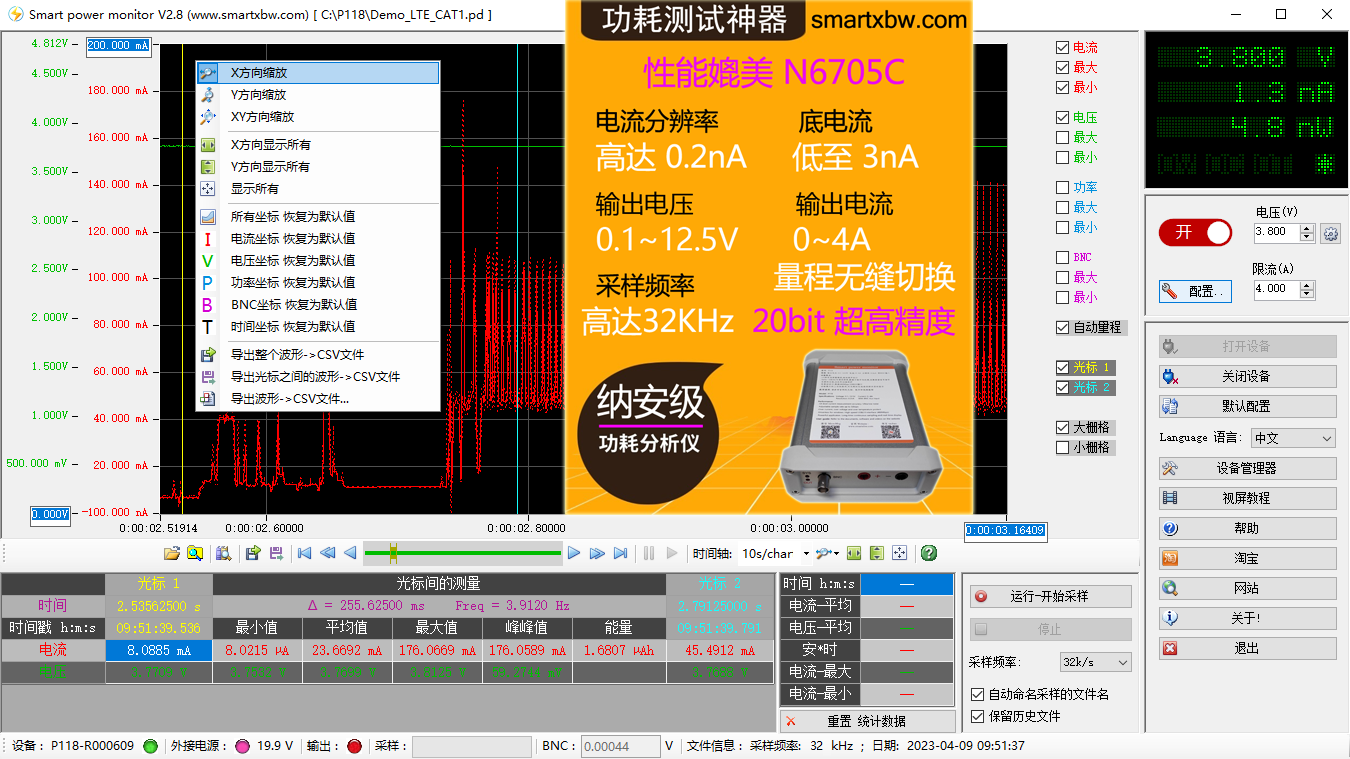1350x759 pixels.
Task: Select 时间坐标 恢复为默认值
Action: (x=317, y=327)
